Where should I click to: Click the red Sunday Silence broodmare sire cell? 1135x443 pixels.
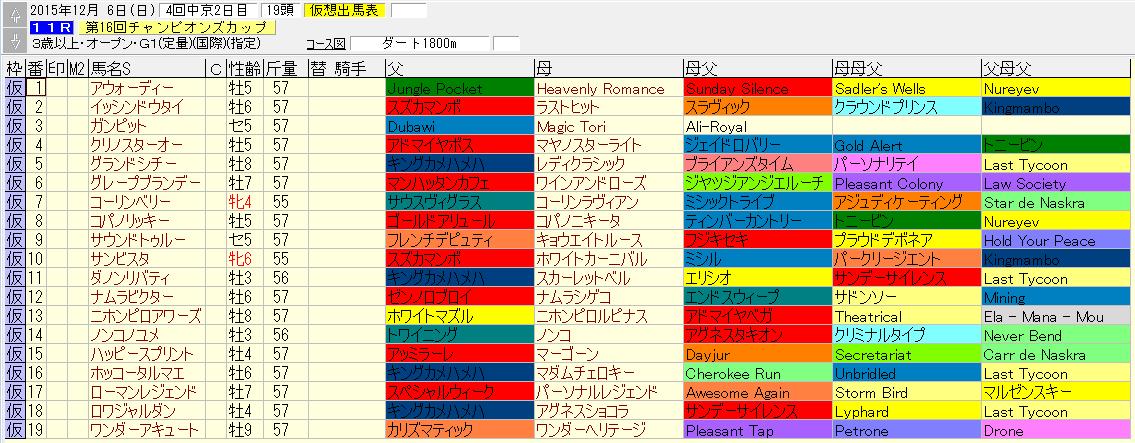point(757,88)
